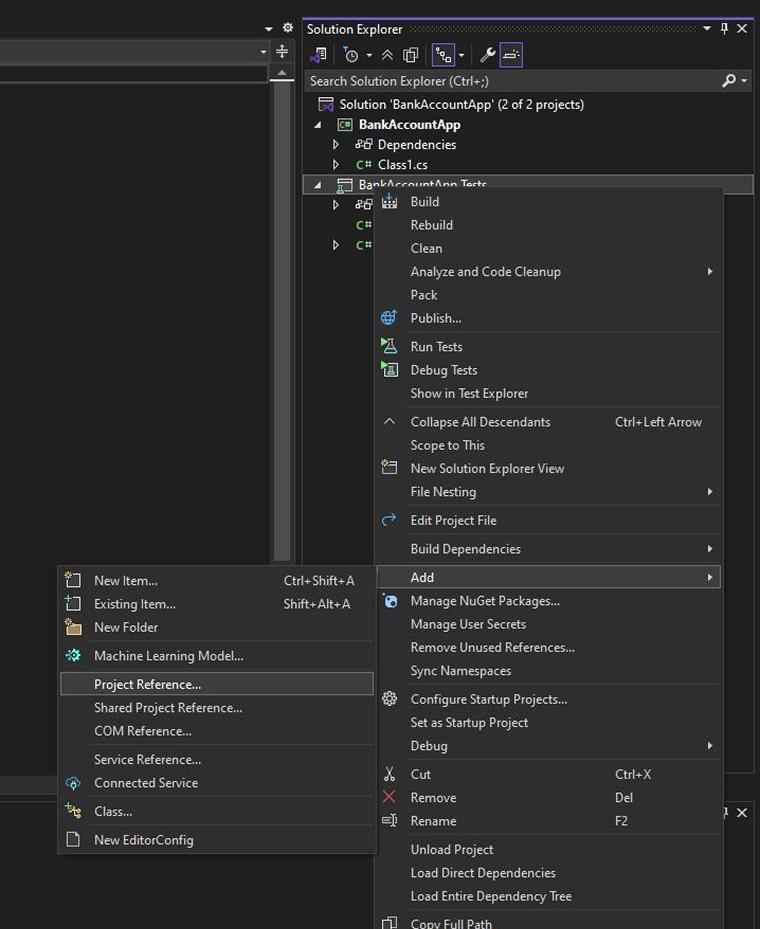Open the dropdown next to Track Active Item
The image size is (760, 929).
pyautogui.click(x=461, y=55)
